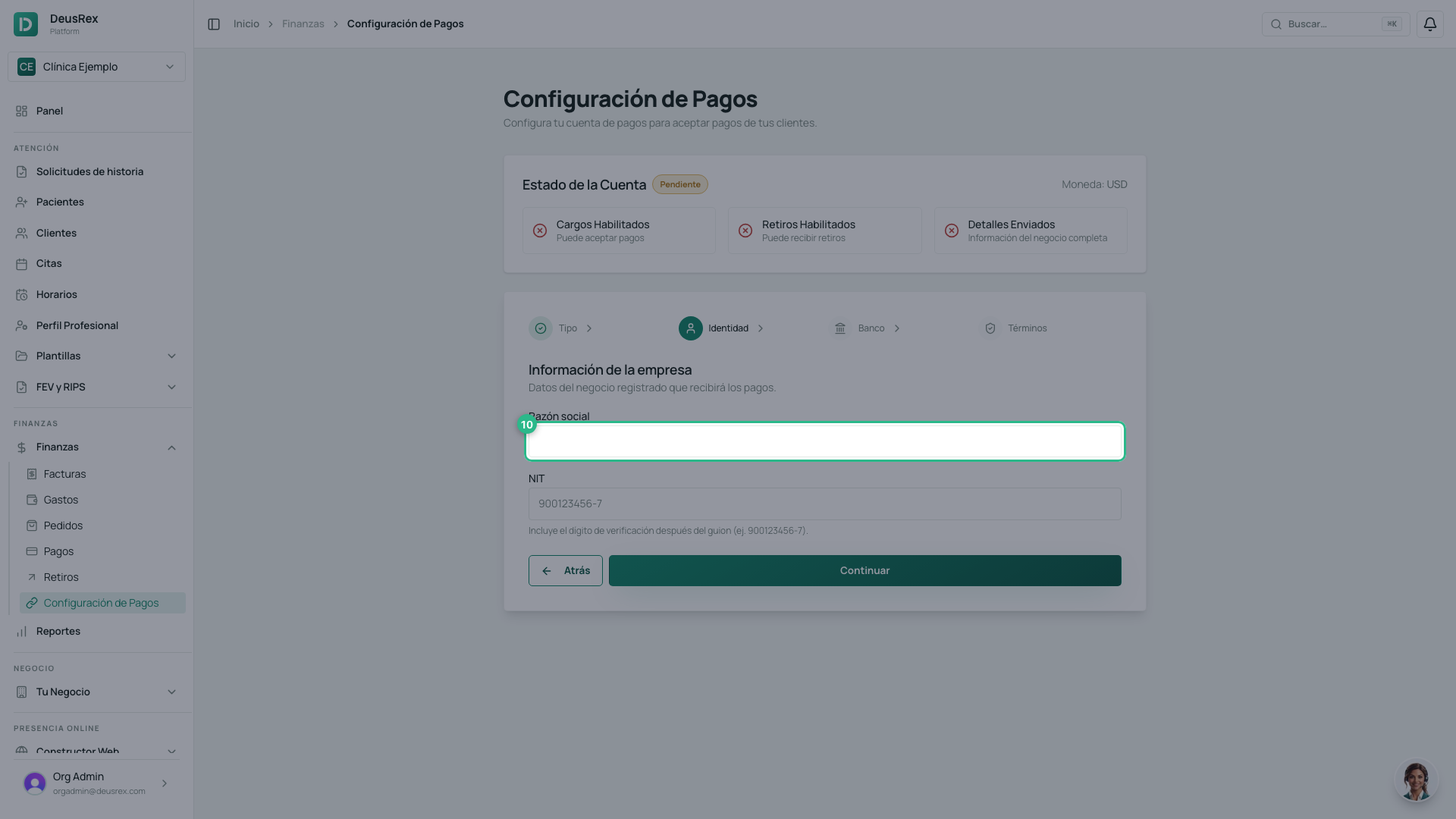
Task: Open the notifications bell
Action: click(x=1429, y=24)
